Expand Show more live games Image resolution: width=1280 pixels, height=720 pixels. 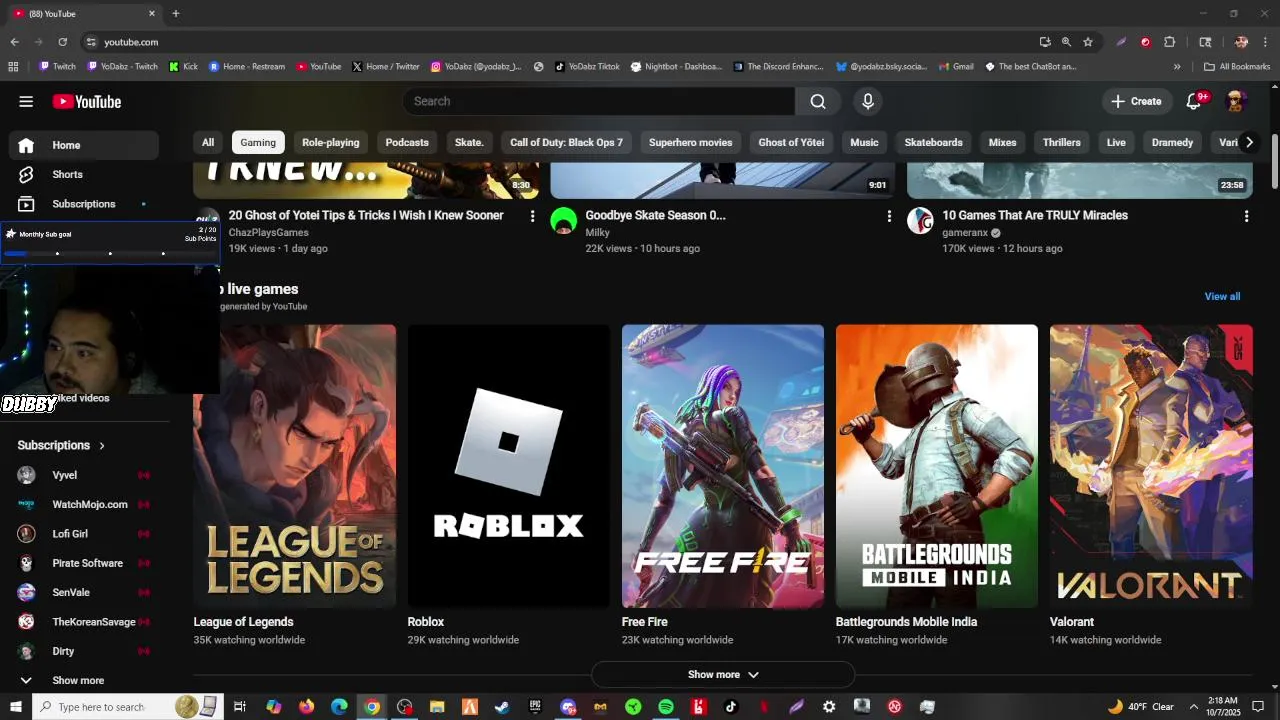point(723,675)
